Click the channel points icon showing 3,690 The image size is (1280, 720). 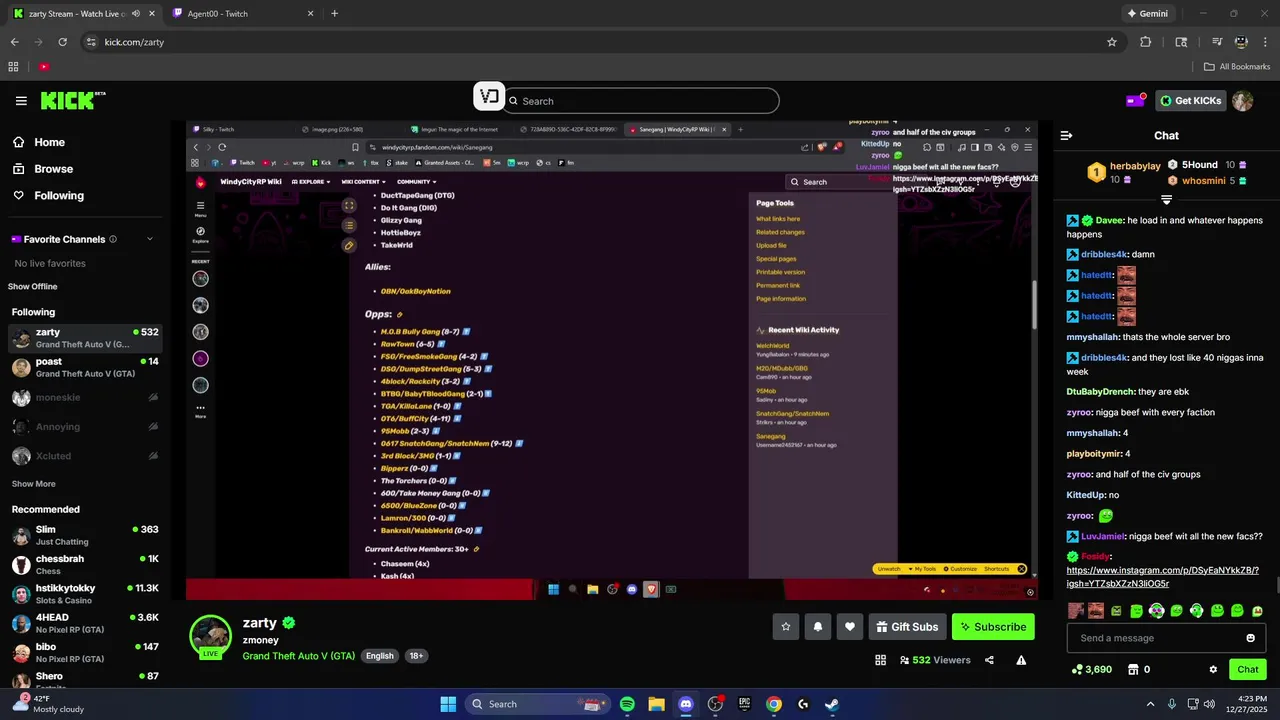click(x=1091, y=669)
